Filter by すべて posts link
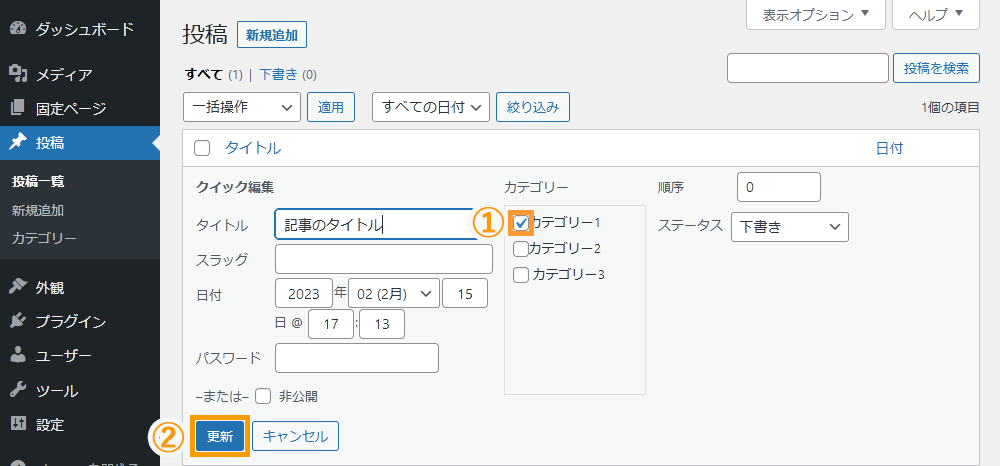 click(203, 75)
